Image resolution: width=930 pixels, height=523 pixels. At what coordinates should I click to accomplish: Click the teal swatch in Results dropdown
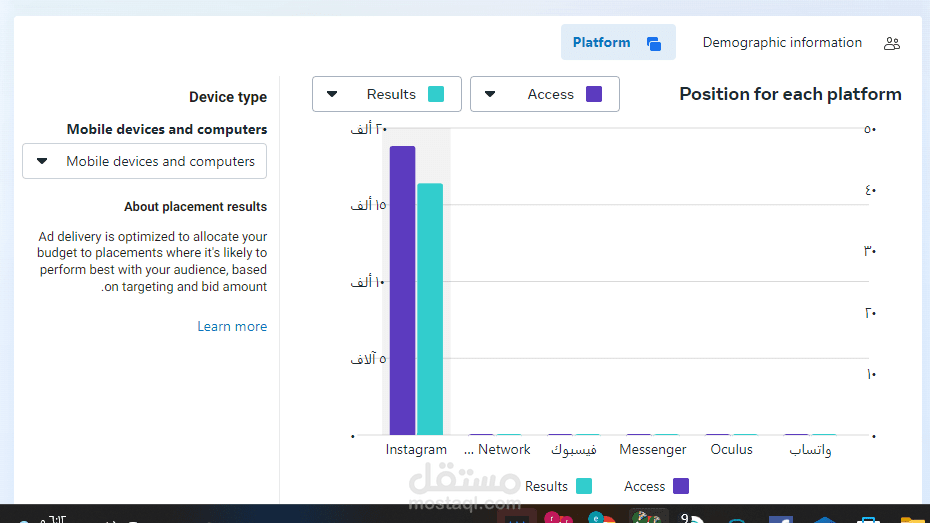point(436,94)
